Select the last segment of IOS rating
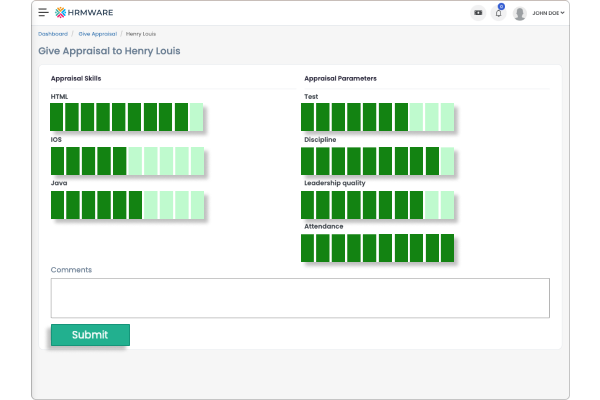This screenshot has width=600, height=400. 197,161
